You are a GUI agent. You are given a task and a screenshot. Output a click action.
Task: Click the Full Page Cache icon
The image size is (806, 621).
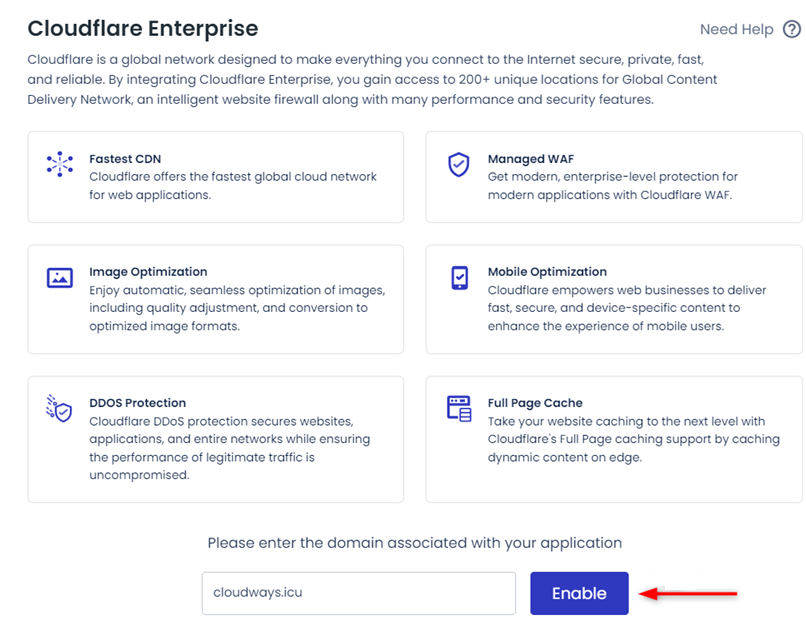(x=459, y=409)
